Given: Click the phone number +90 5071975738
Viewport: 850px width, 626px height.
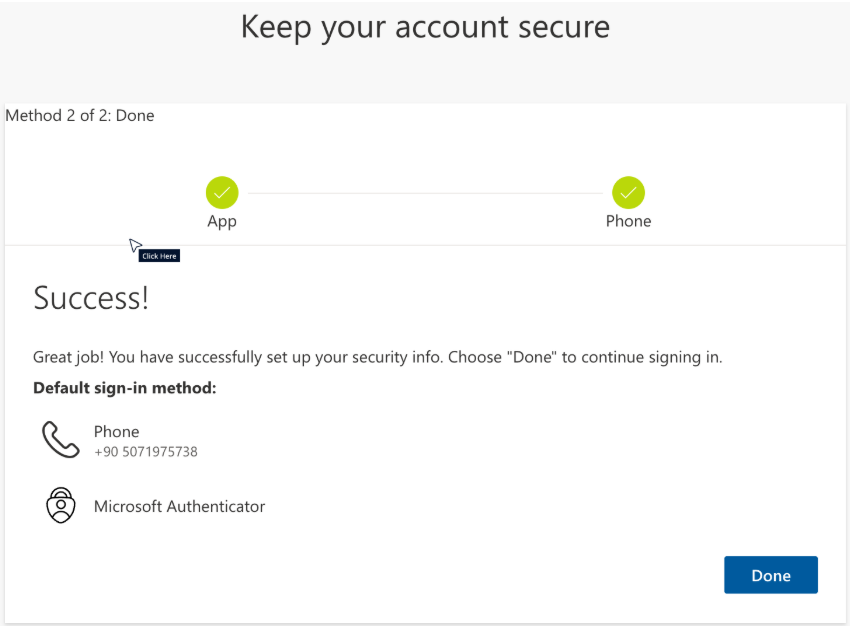Looking at the screenshot, I should (146, 452).
